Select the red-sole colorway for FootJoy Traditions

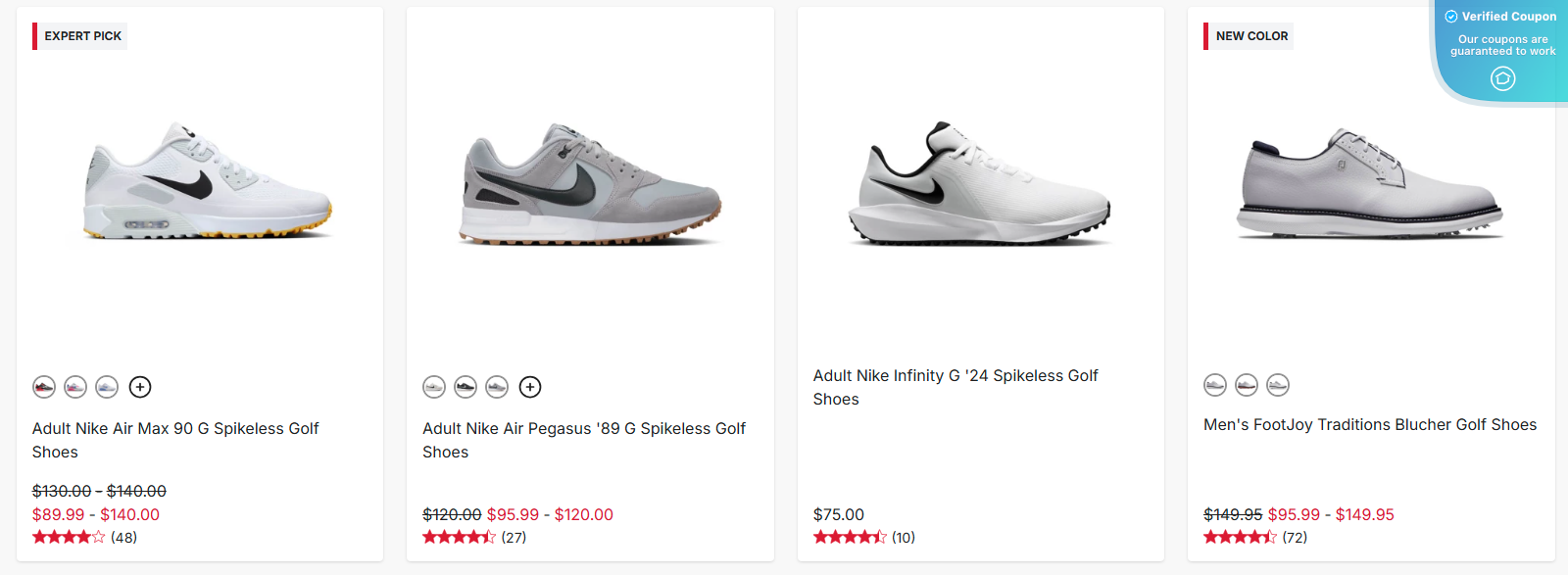[x=1245, y=386]
